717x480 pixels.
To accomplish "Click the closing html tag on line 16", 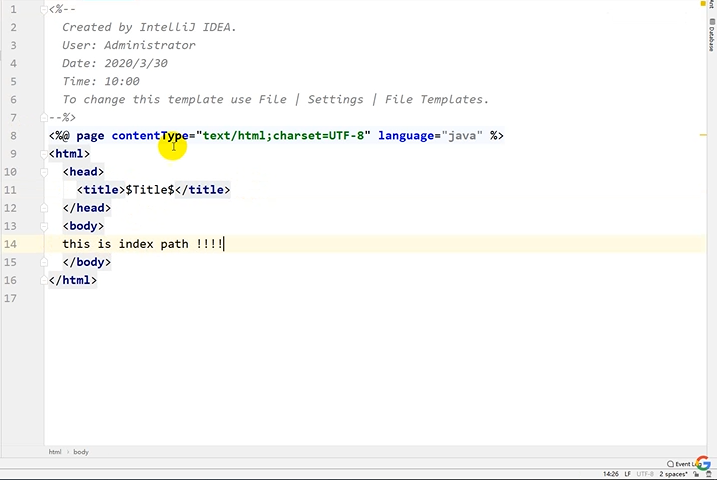I will click(x=73, y=280).
